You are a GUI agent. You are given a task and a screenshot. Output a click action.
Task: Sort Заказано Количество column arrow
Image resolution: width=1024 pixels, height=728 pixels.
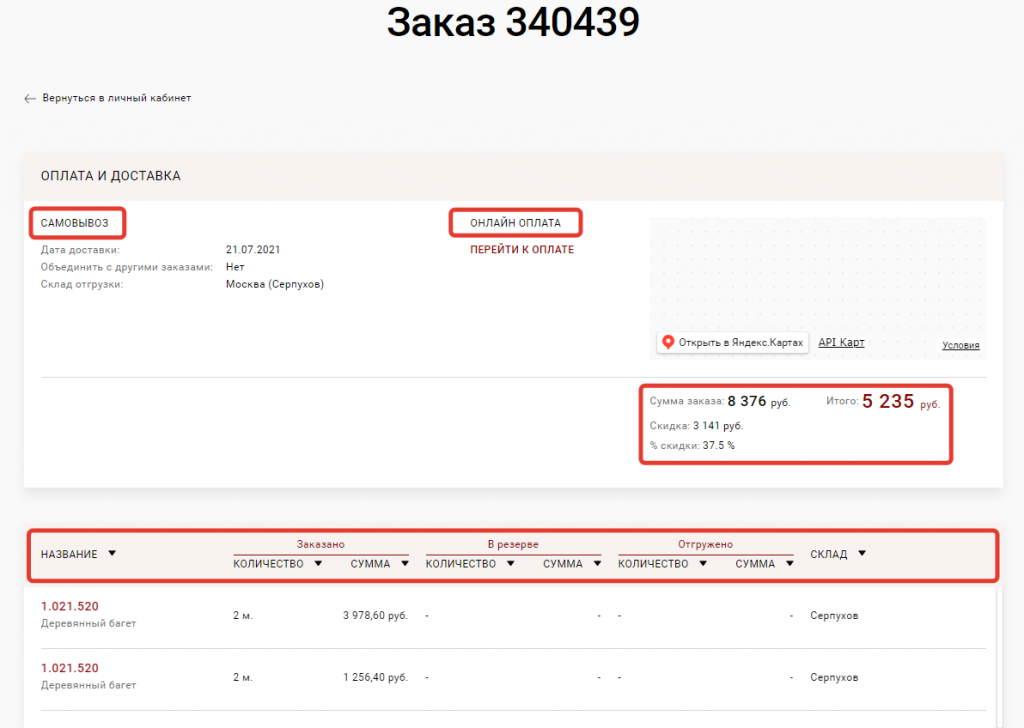pyautogui.click(x=318, y=564)
